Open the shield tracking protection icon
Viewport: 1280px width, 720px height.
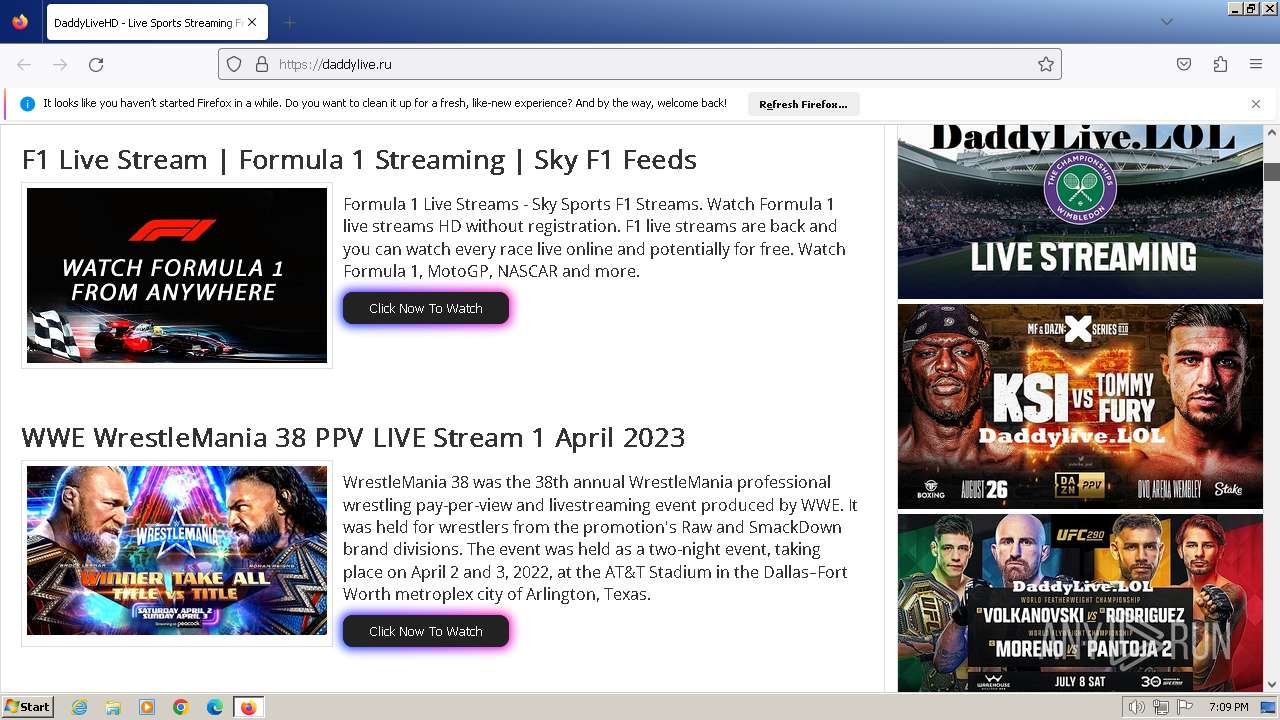(234, 64)
